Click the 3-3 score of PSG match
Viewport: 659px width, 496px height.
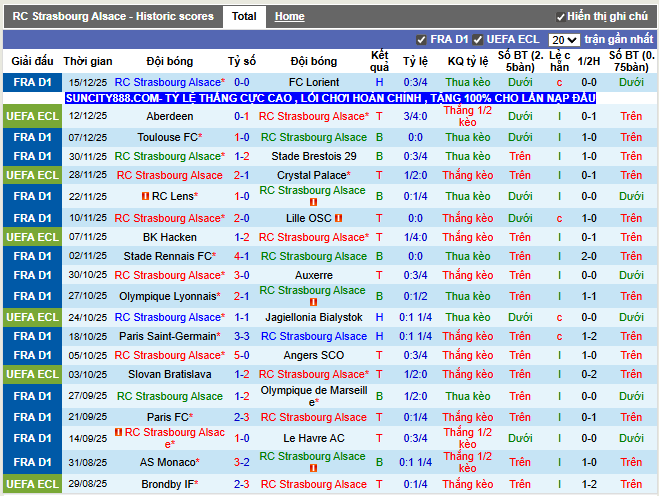242,336
